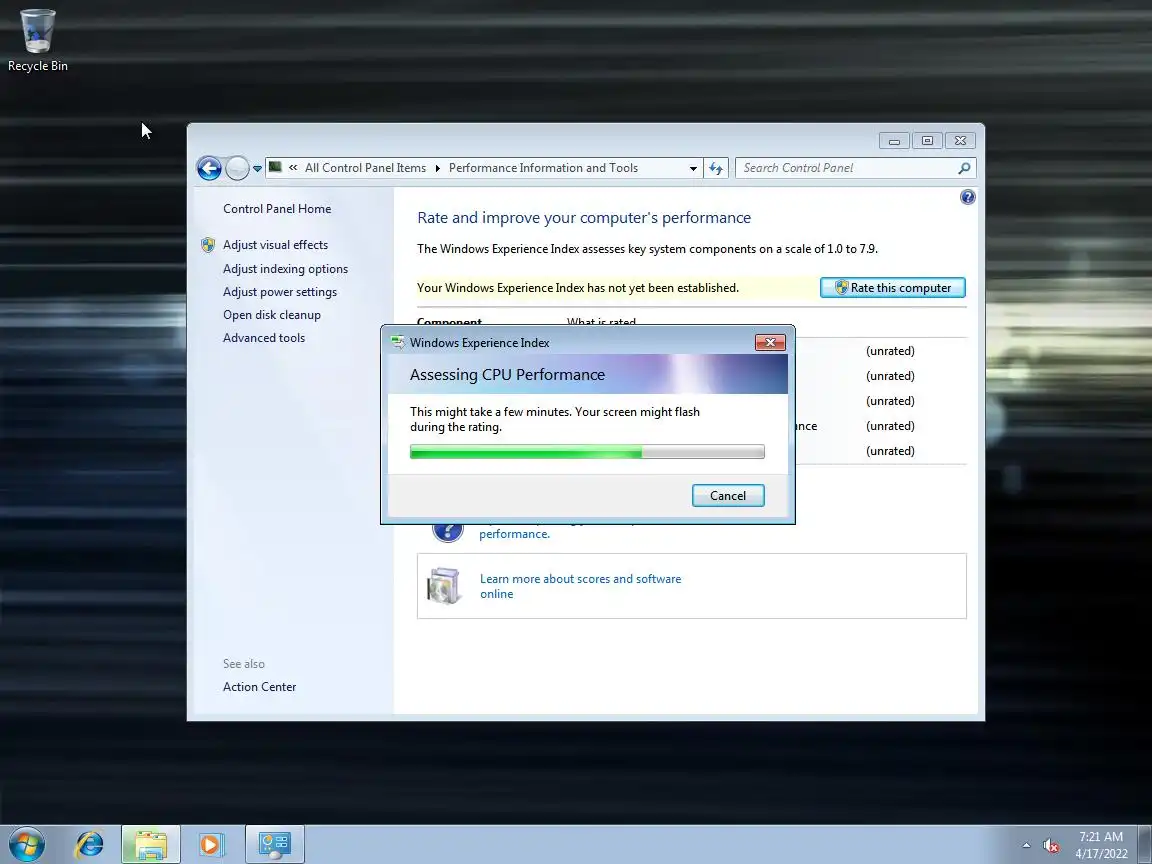Viewport: 1152px width, 864px height.
Task: Open Action Center under See also
Action: tap(259, 686)
